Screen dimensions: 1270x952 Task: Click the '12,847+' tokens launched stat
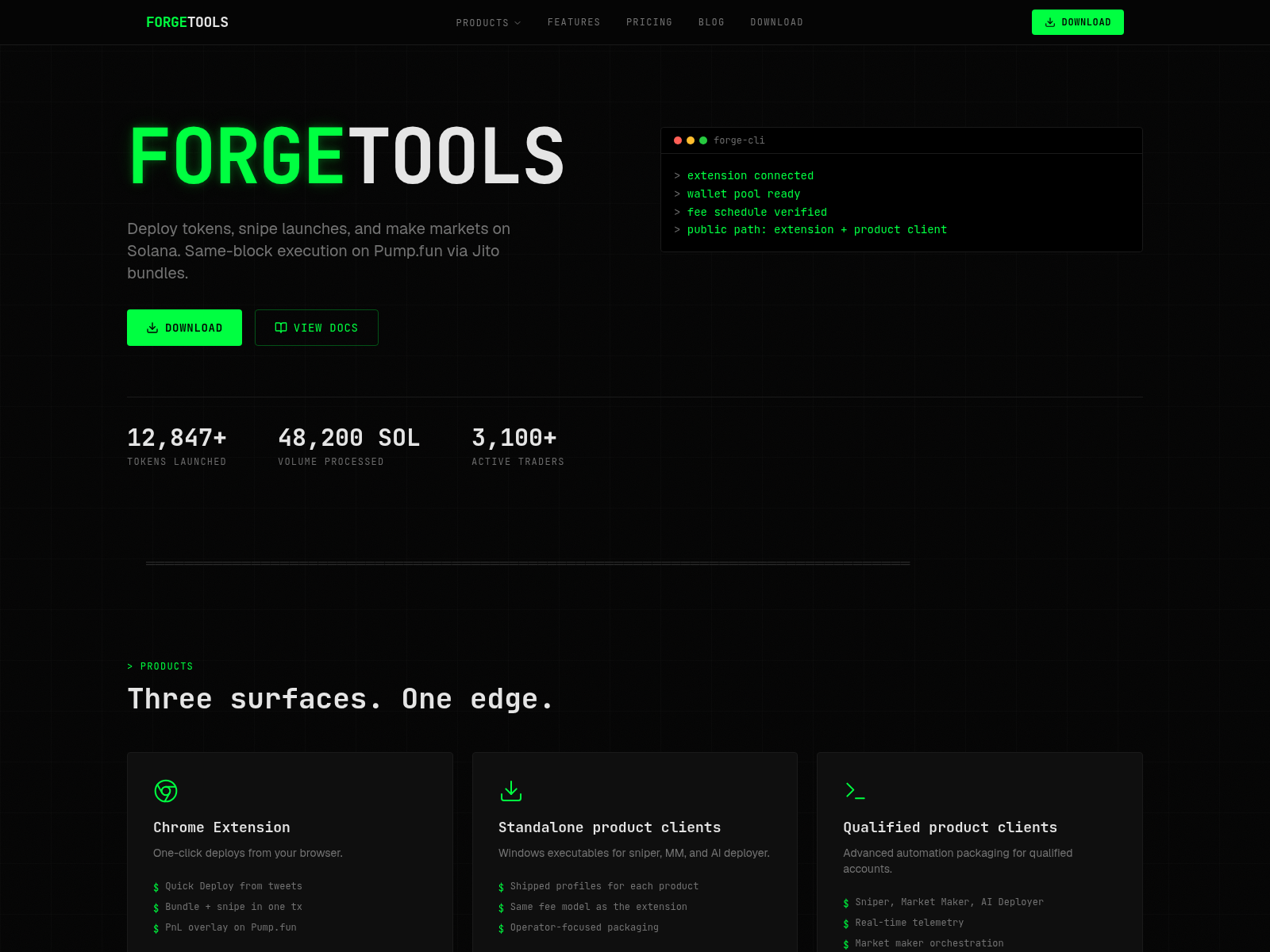(x=177, y=438)
